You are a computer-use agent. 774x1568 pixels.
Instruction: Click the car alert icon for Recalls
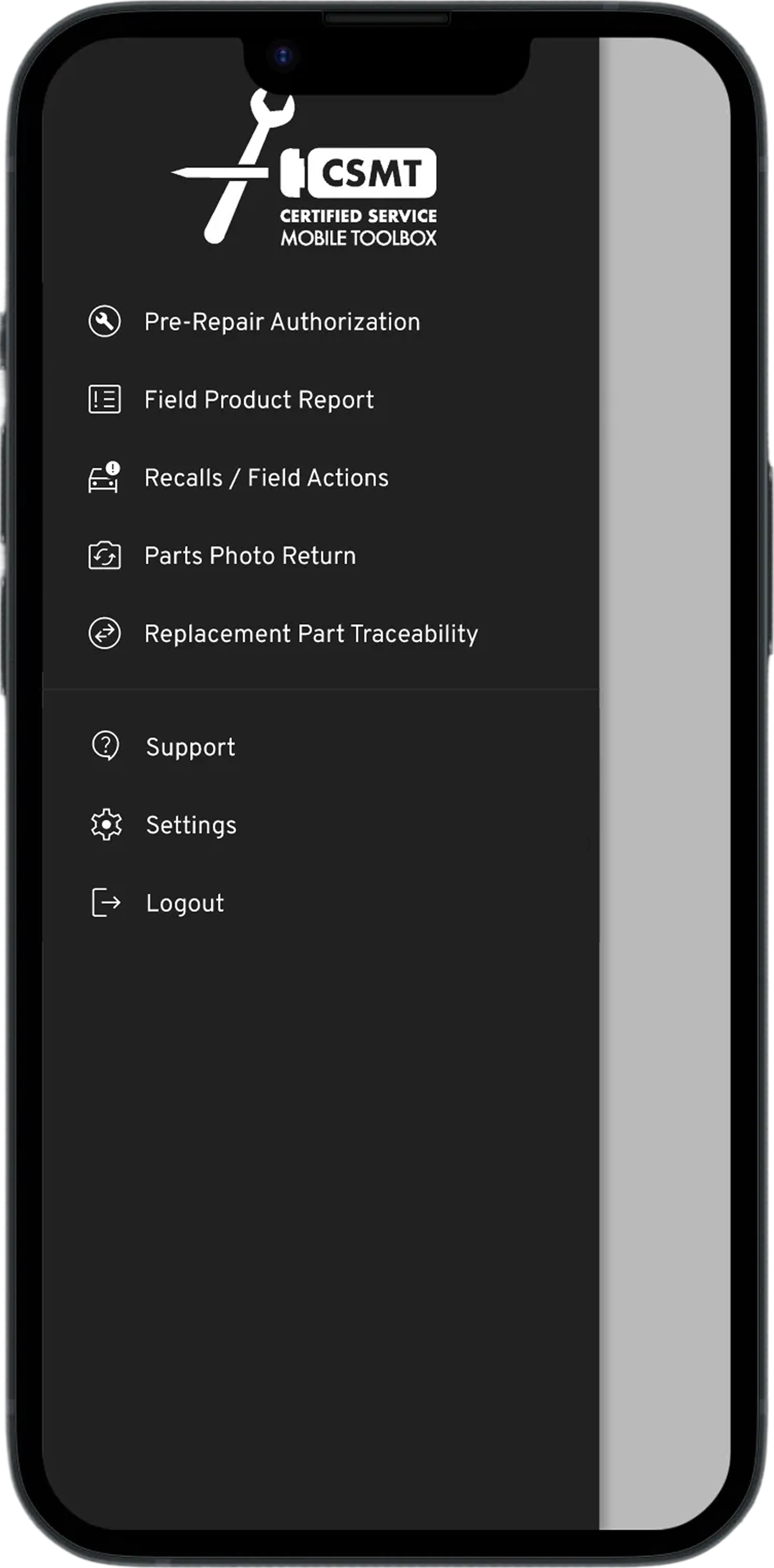click(105, 477)
